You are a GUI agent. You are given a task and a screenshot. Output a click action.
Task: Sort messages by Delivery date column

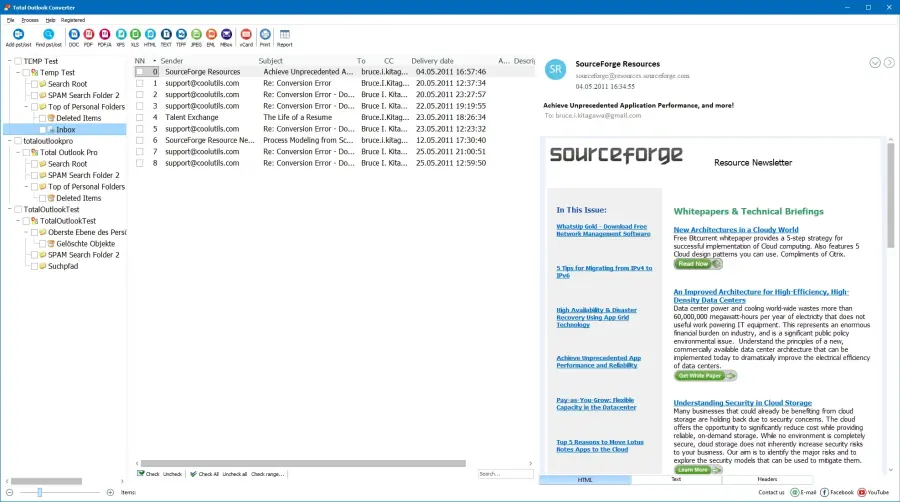[432, 61]
